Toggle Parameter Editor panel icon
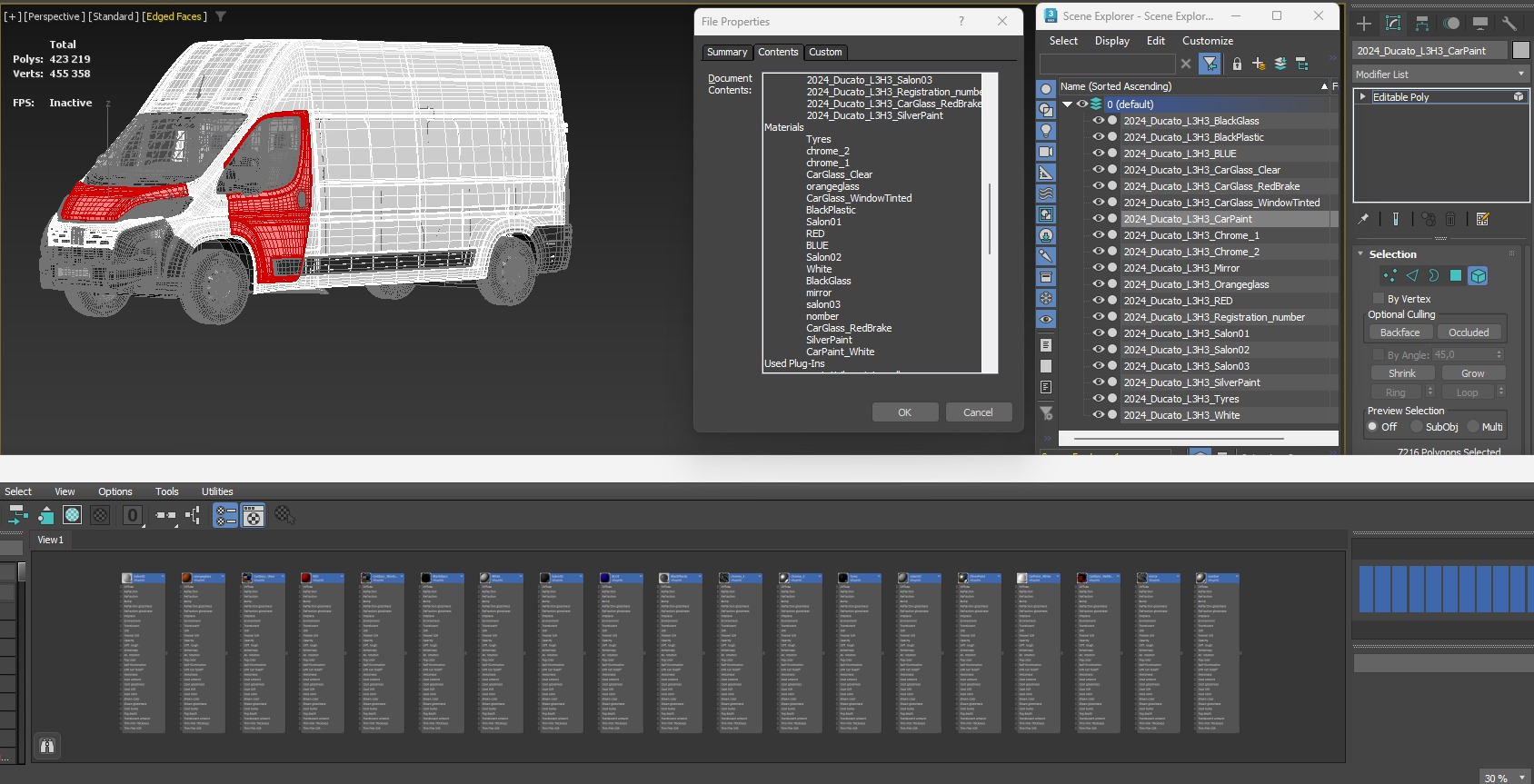Screen dimensions: 1534x784 [x=253, y=516]
